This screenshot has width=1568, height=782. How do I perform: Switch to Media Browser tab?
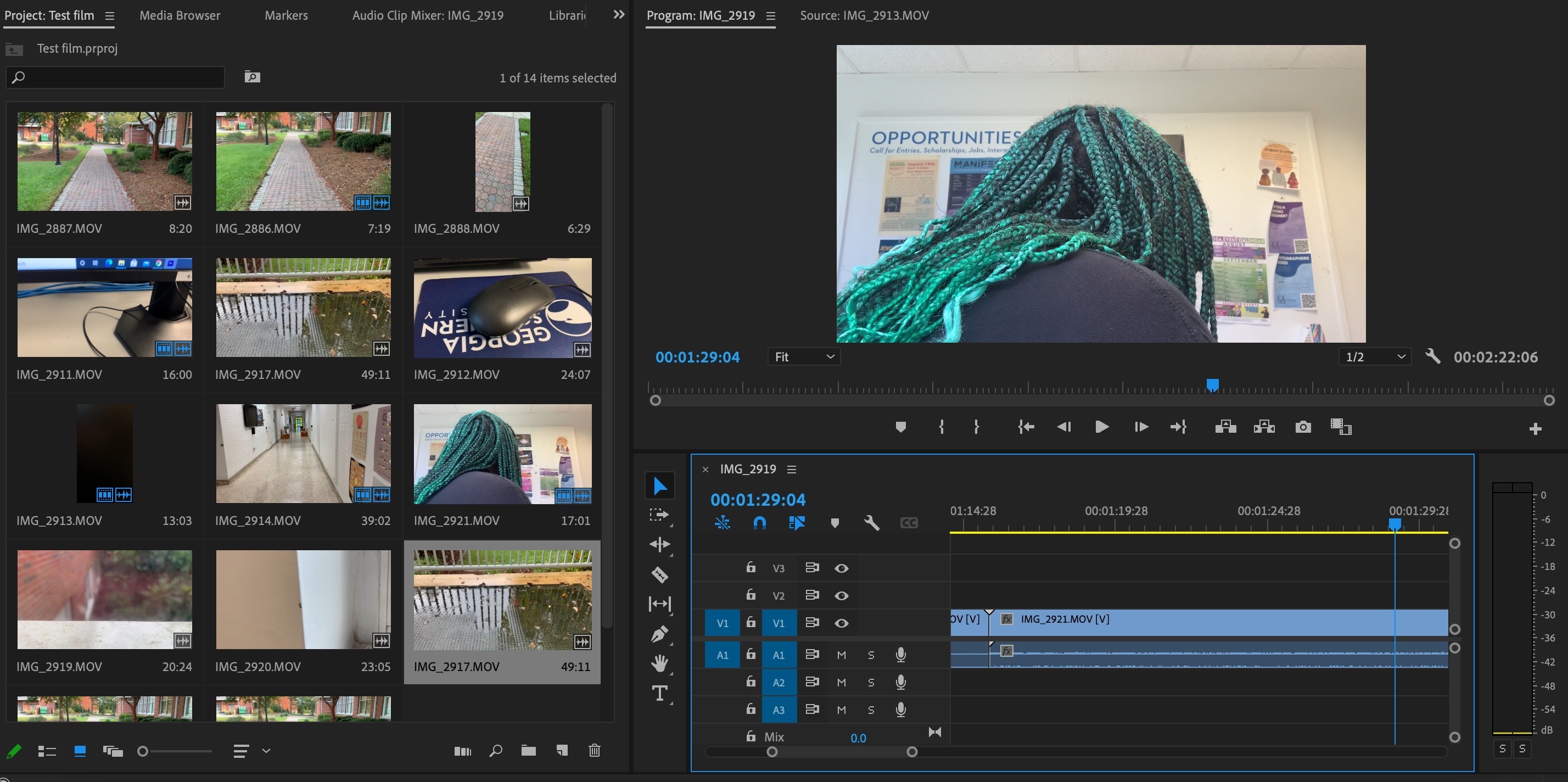coord(180,15)
